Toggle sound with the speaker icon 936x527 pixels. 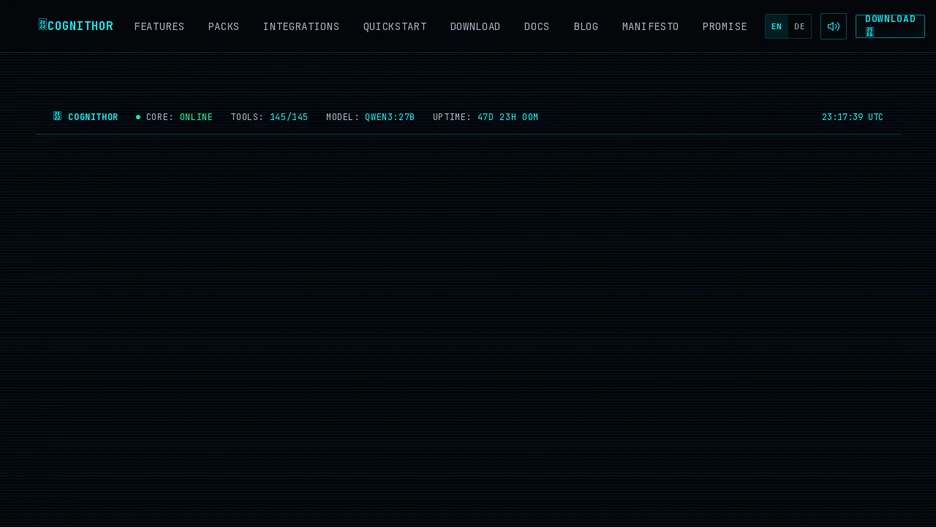click(833, 26)
